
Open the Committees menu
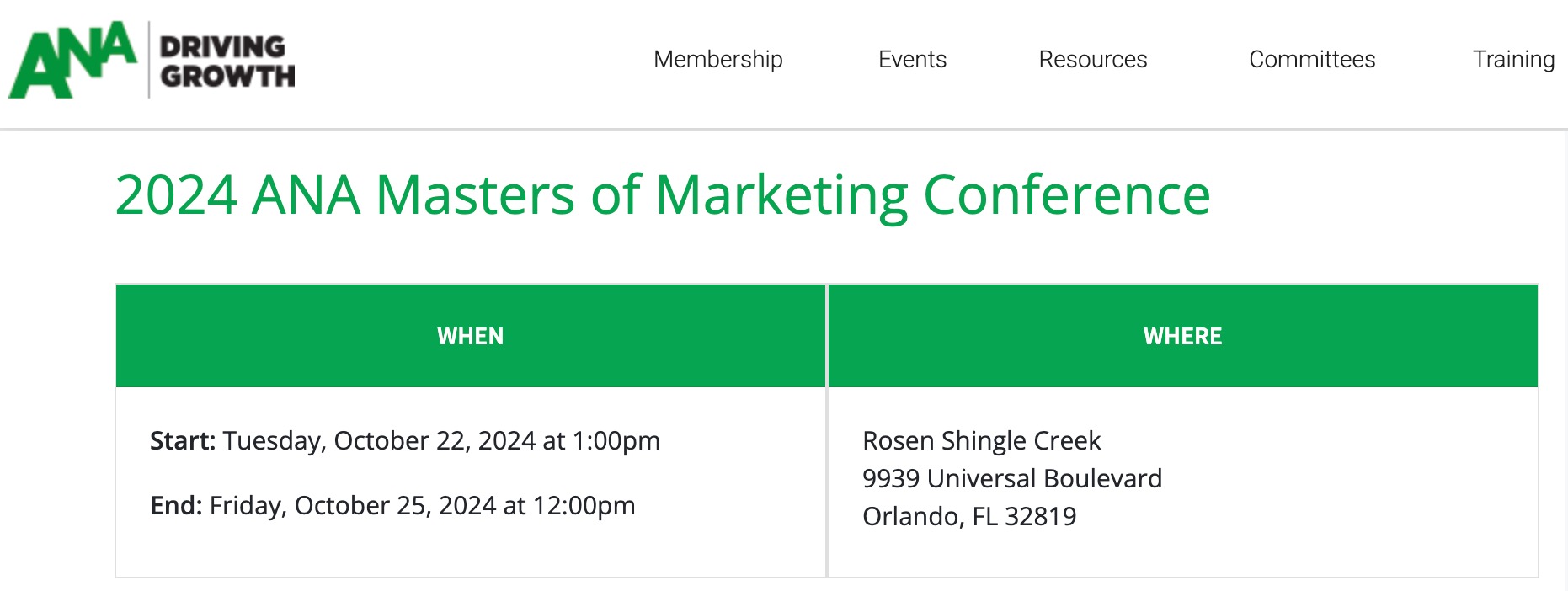1311,60
